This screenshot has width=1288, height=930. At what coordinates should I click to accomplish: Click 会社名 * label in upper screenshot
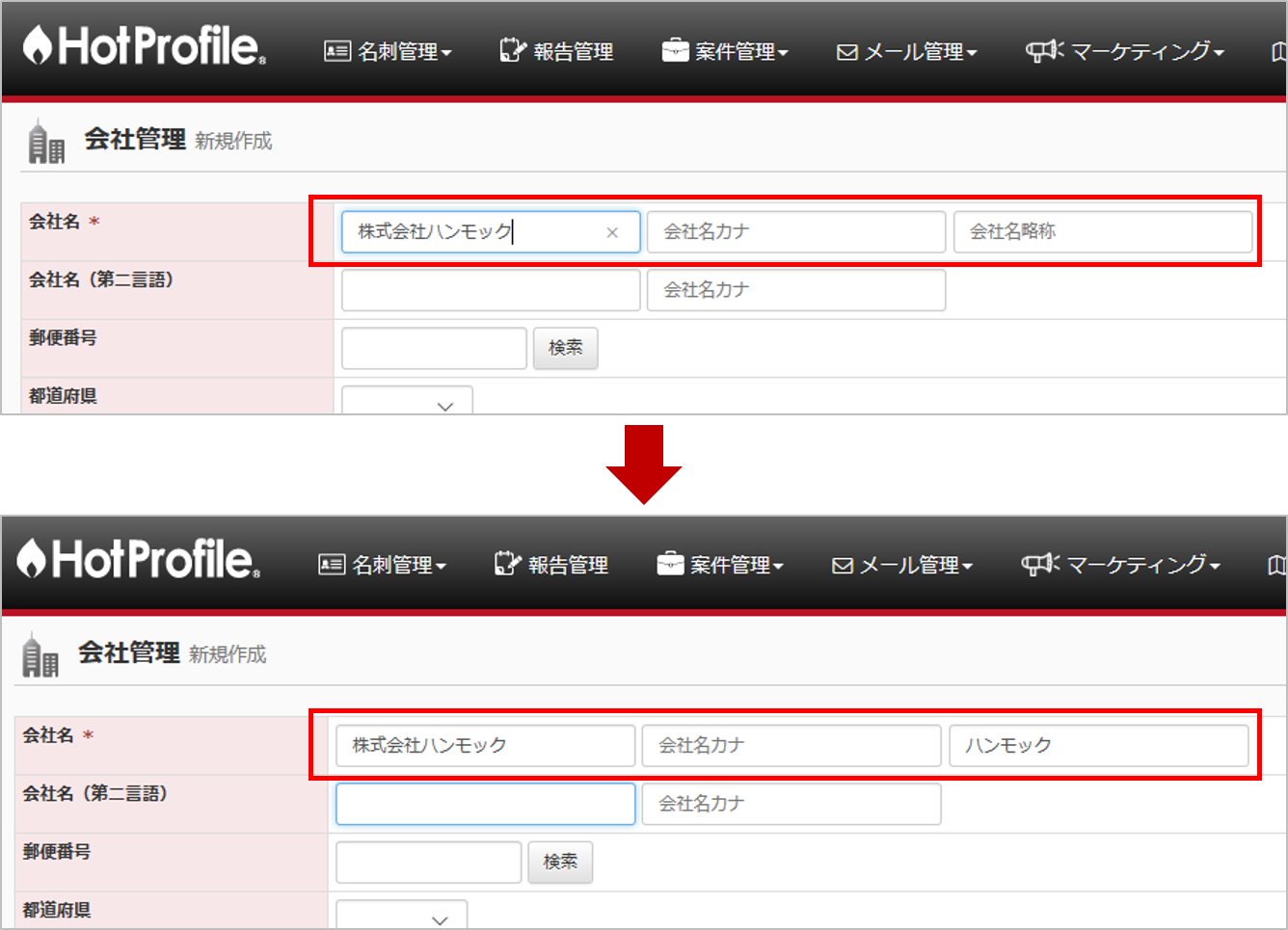65,222
